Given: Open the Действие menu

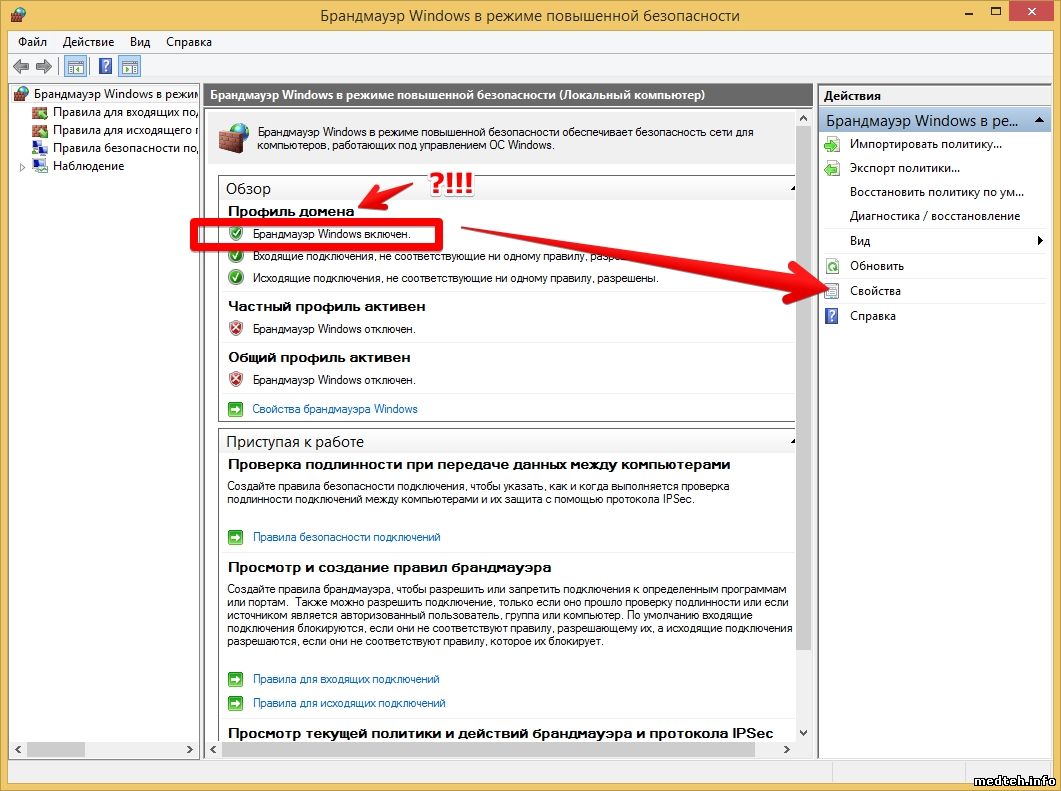Looking at the screenshot, I should click(x=89, y=42).
